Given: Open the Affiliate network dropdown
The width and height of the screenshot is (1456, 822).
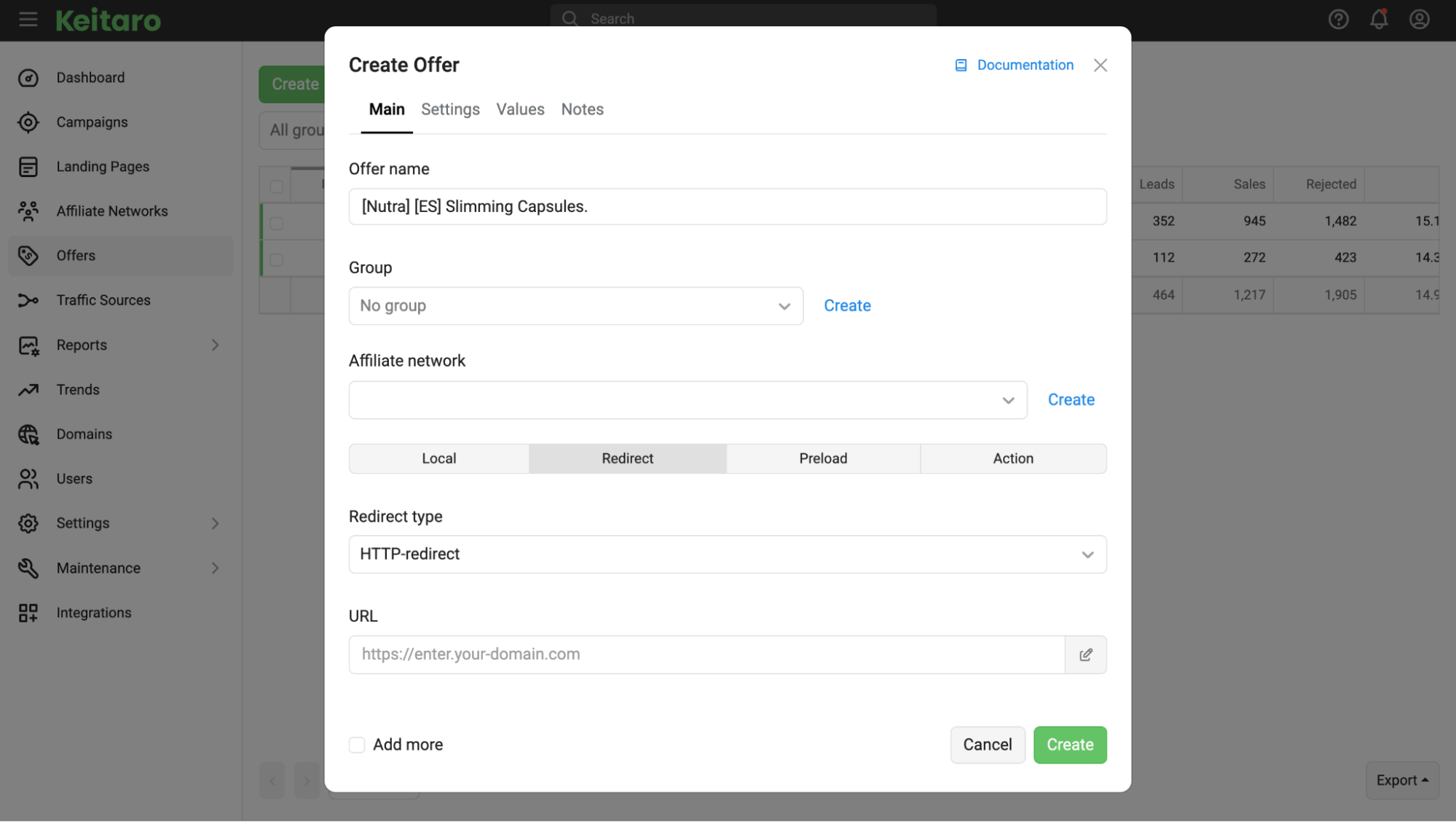Looking at the screenshot, I should coord(688,400).
